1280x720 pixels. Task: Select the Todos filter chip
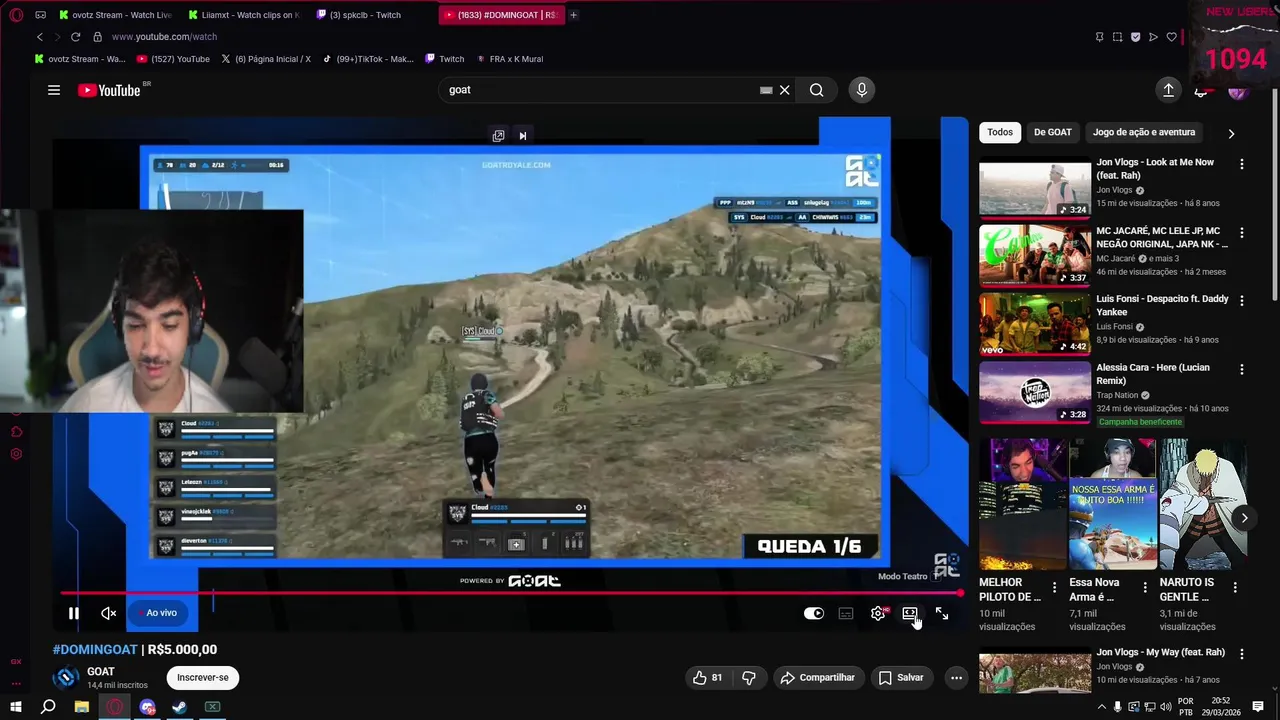coord(1000,132)
